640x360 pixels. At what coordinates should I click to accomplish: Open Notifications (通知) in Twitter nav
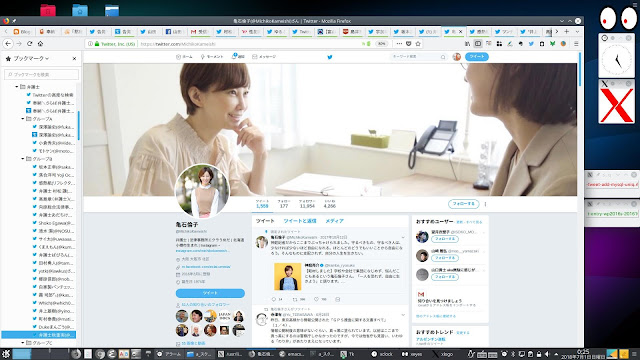pyautogui.click(x=238, y=57)
